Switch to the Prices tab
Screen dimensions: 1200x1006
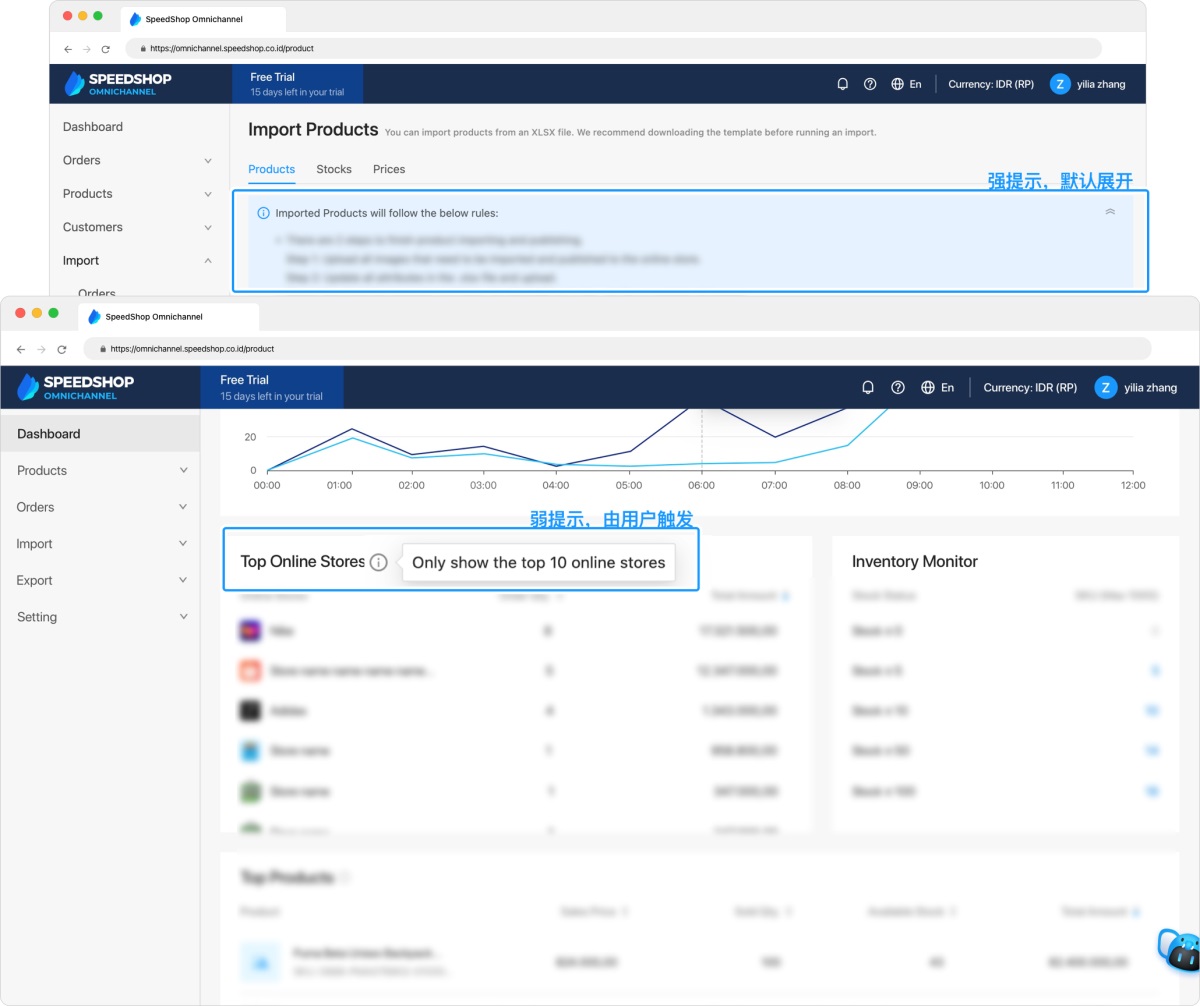(389, 169)
